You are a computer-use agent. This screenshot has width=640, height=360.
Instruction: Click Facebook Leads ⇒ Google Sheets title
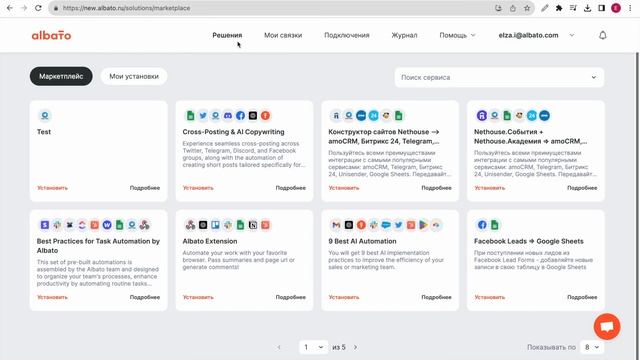(x=529, y=241)
